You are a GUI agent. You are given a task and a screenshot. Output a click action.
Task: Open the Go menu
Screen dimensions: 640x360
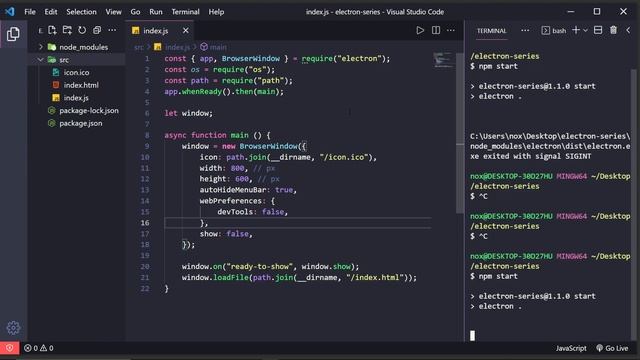point(135,12)
